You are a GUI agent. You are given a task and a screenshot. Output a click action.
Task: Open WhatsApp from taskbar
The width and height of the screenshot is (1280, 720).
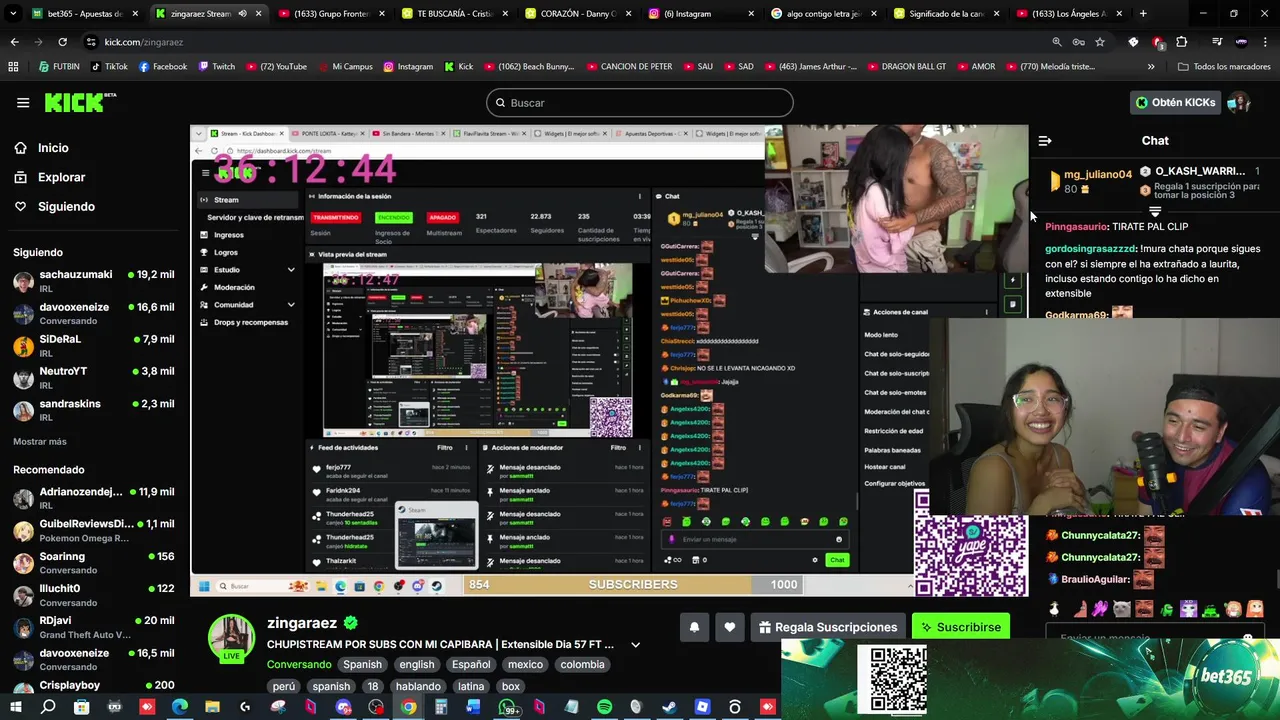tap(508, 707)
